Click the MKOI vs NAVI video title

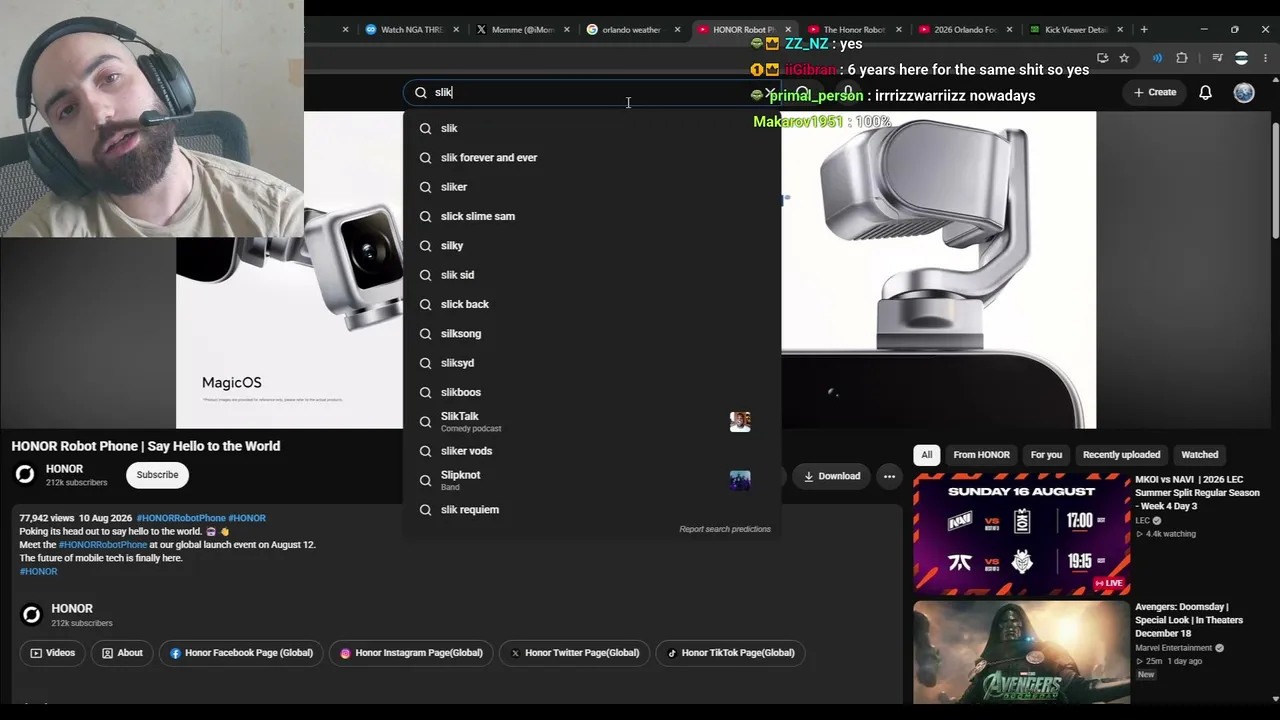(1197, 493)
